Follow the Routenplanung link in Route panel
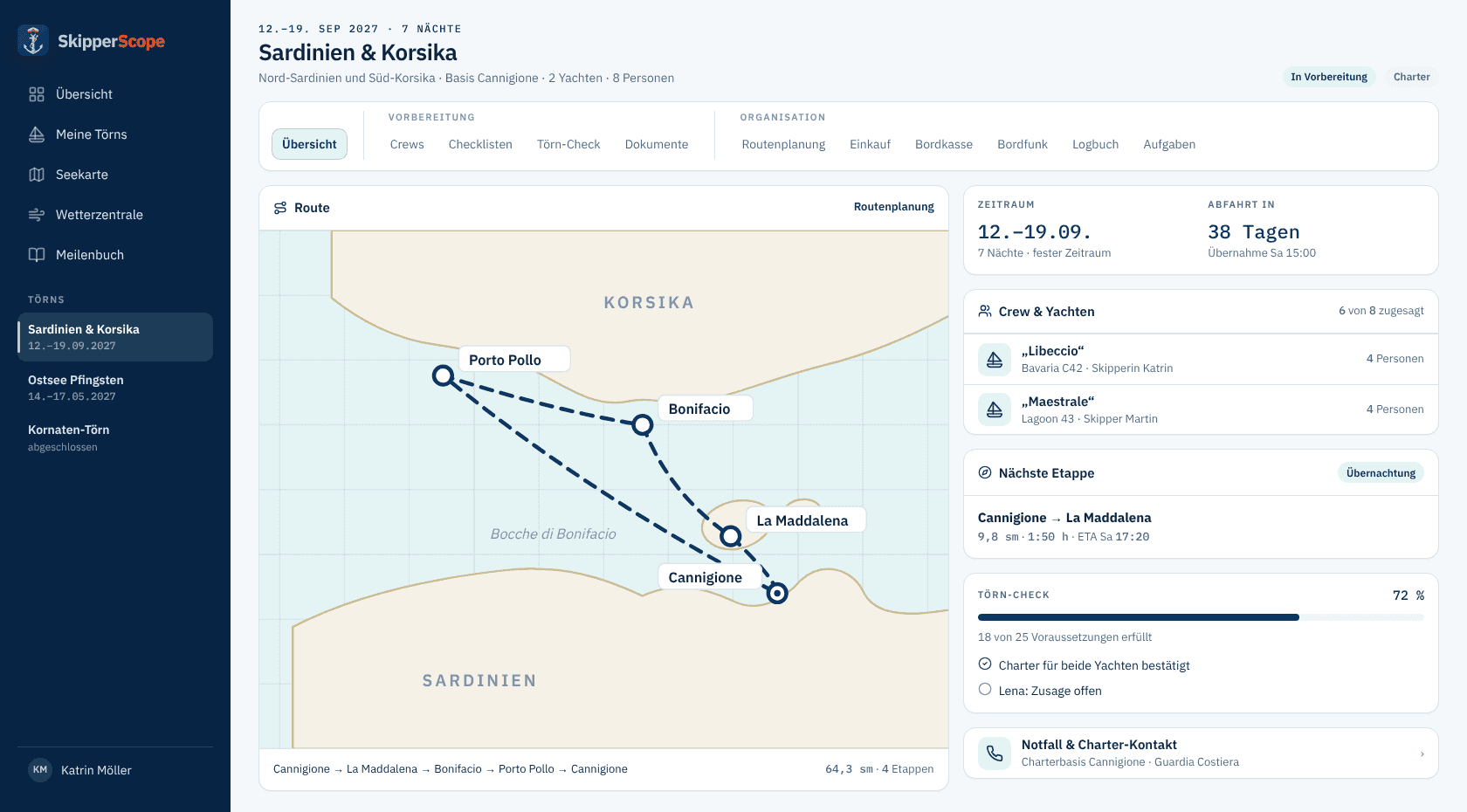 (893, 207)
